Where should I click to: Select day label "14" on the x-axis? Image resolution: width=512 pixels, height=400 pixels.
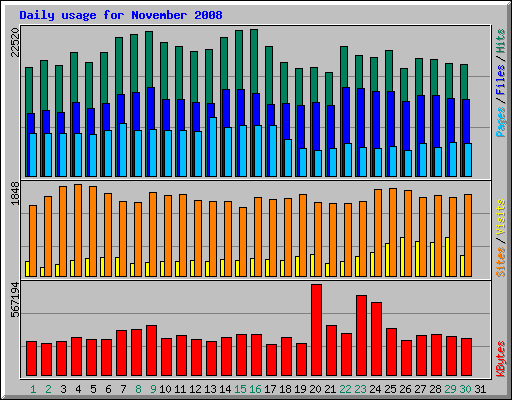click(x=225, y=389)
